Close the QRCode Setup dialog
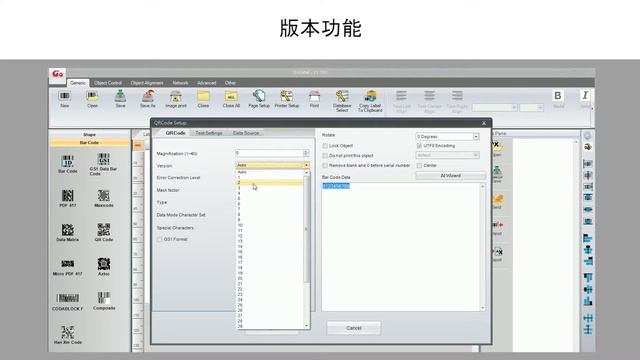The height and width of the screenshot is (360, 640). (484, 123)
